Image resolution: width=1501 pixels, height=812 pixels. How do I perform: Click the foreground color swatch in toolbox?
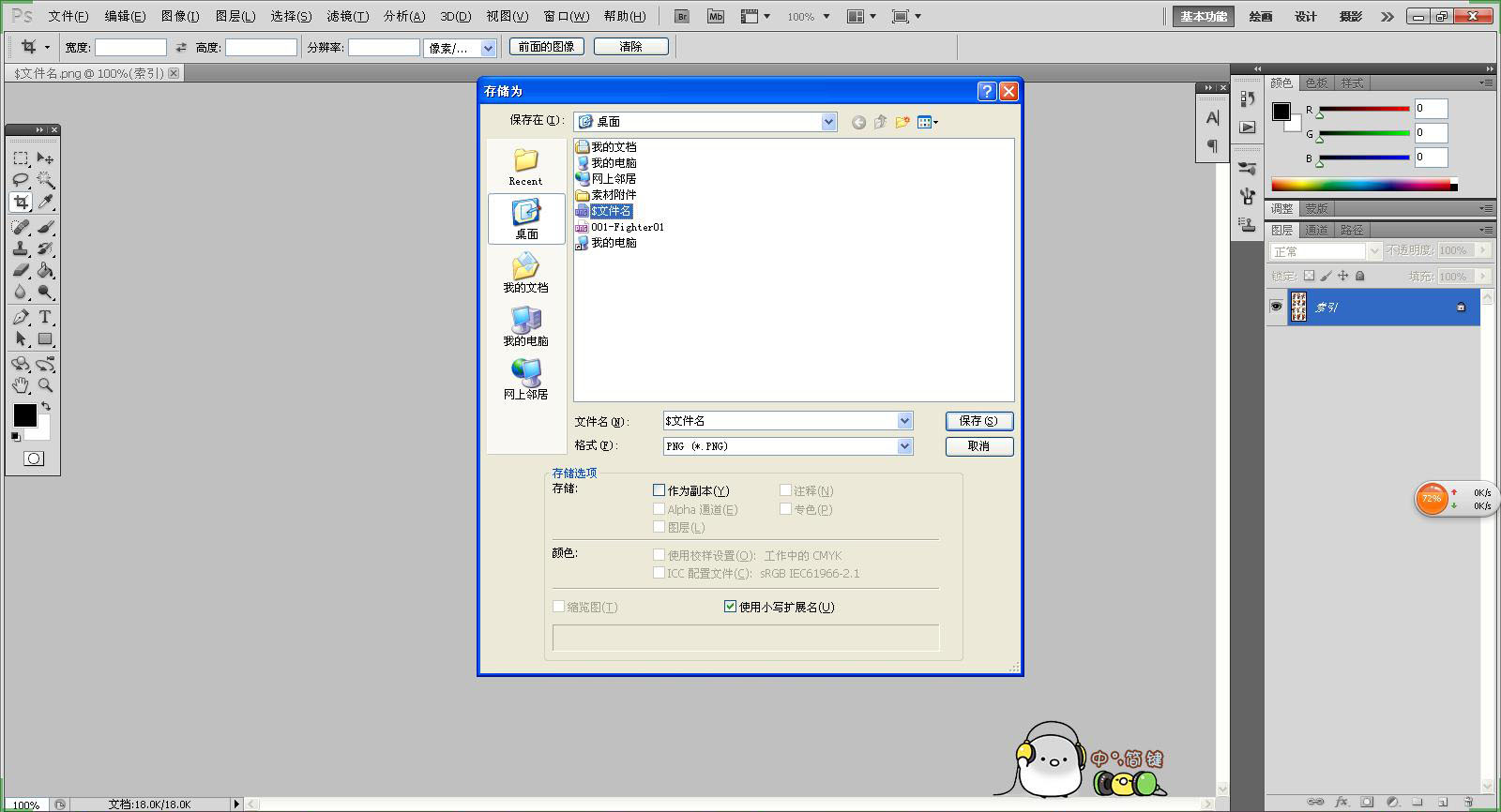(x=24, y=414)
